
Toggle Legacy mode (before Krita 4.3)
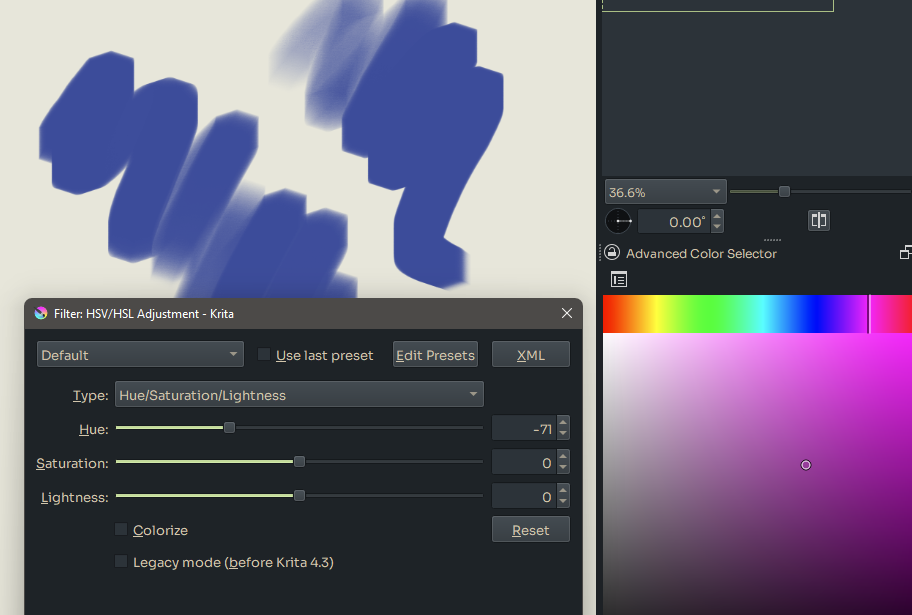pyautogui.click(x=121, y=561)
